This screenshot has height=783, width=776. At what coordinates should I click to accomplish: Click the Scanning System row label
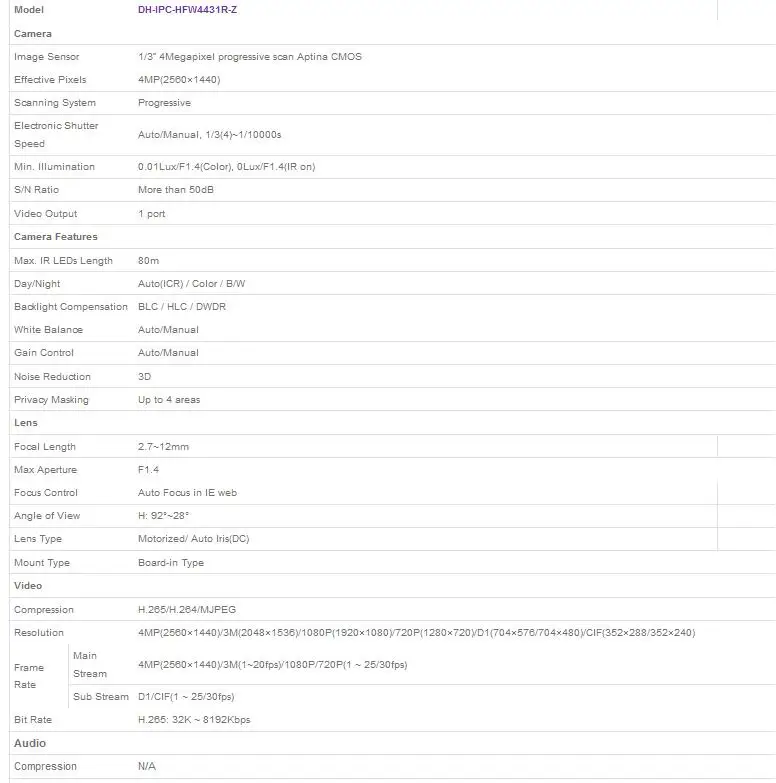[x=55, y=102]
